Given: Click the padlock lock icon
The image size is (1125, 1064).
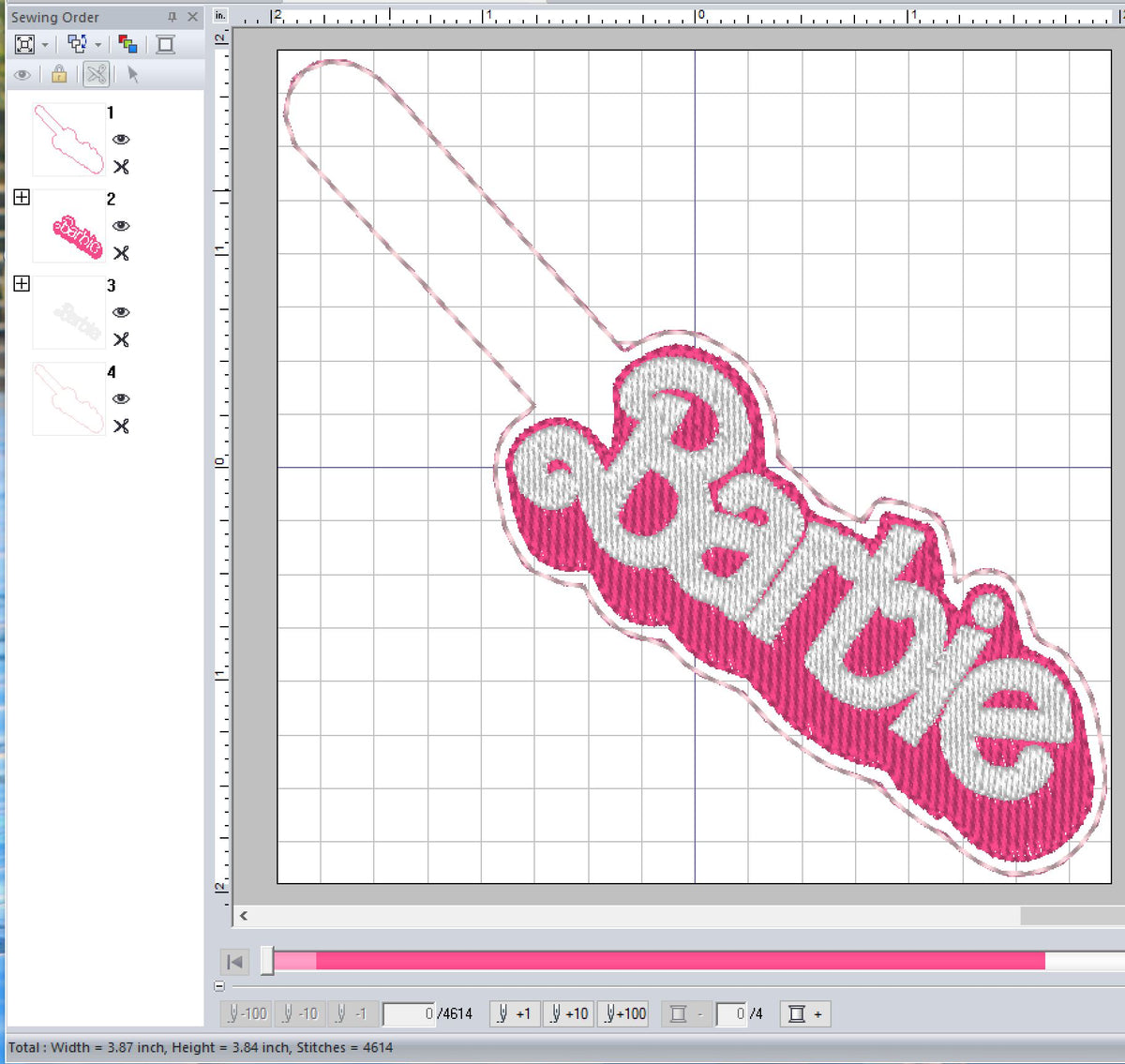Looking at the screenshot, I should point(59,74).
